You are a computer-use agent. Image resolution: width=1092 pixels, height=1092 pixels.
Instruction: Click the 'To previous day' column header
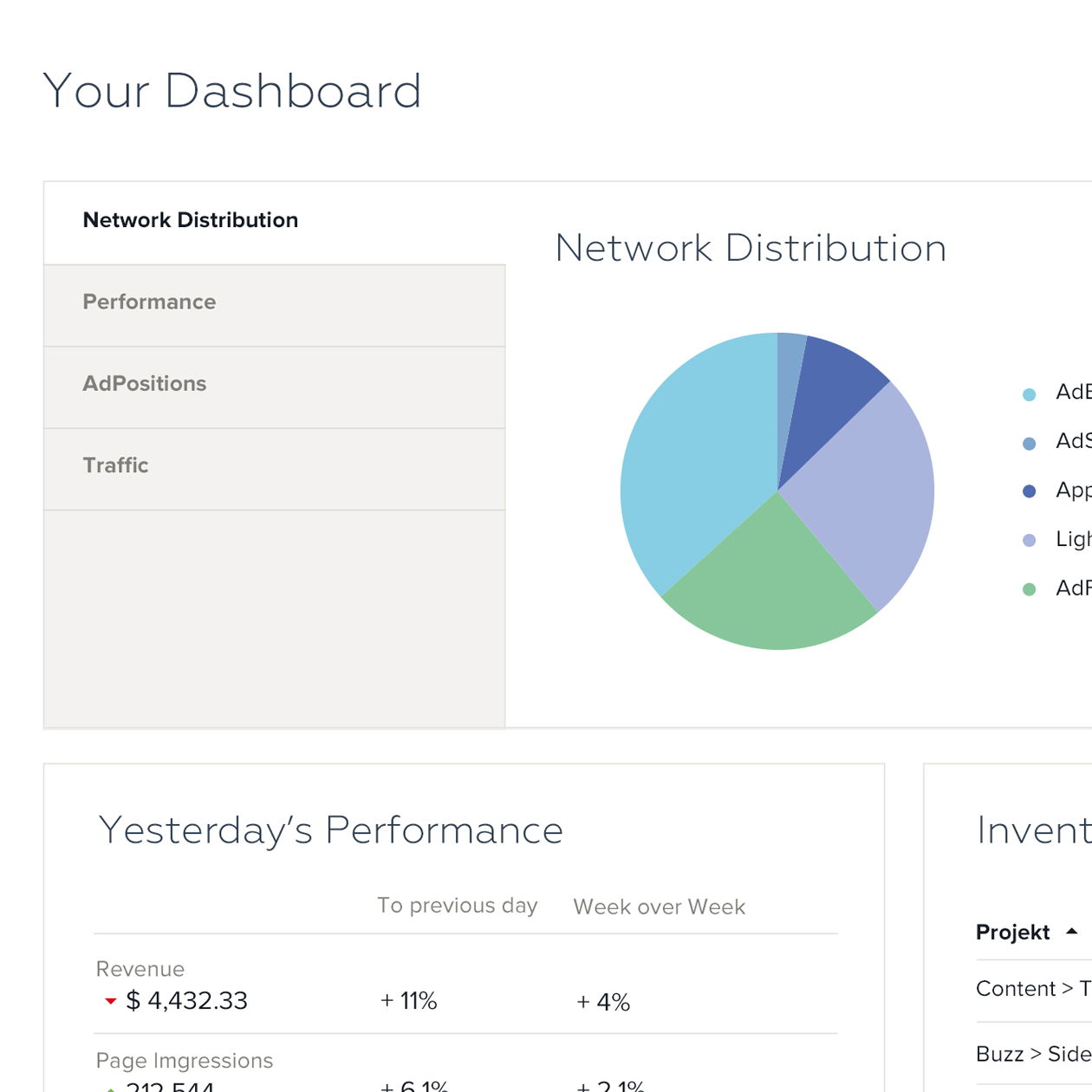(458, 906)
